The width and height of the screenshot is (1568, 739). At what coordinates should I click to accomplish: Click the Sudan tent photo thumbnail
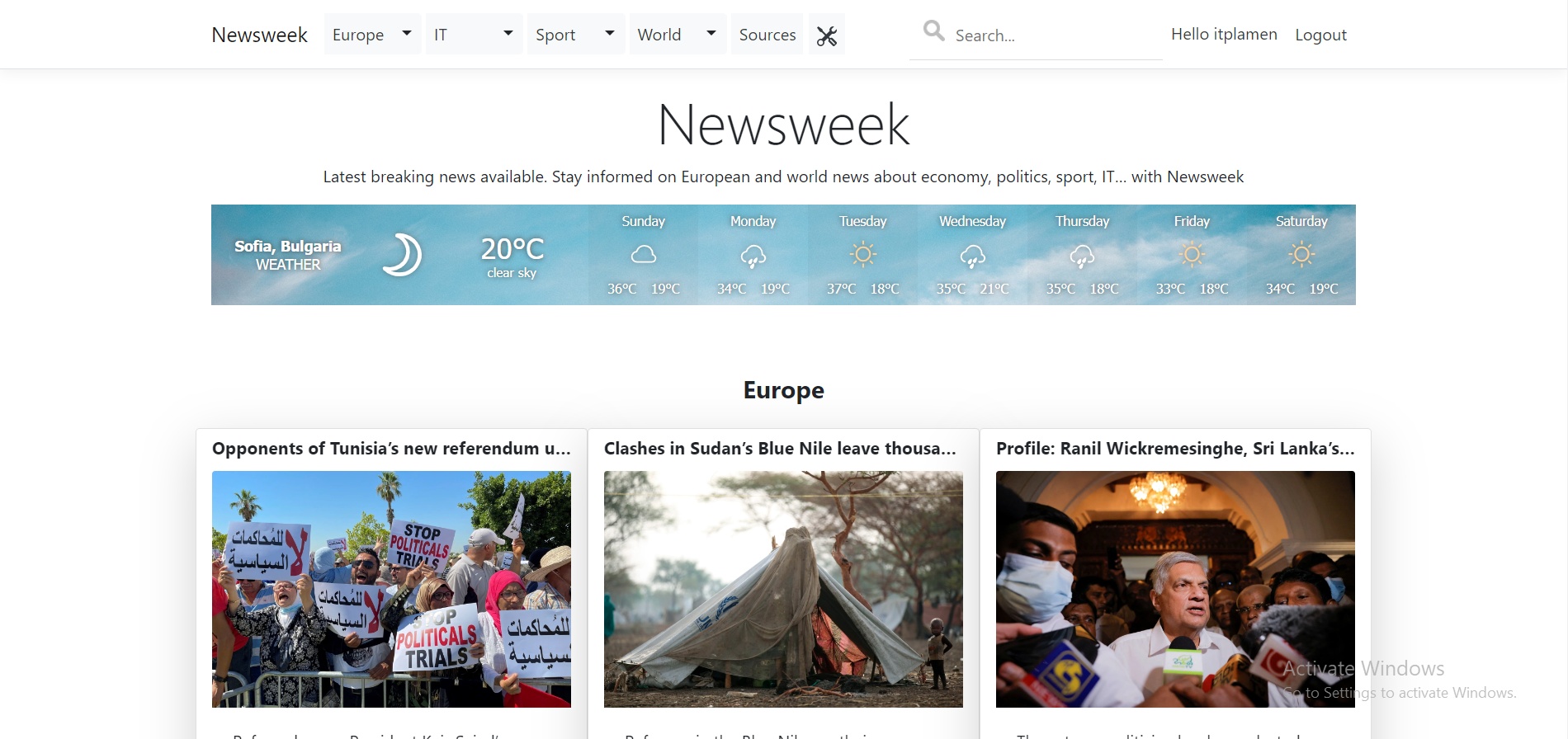click(x=783, y=589)
